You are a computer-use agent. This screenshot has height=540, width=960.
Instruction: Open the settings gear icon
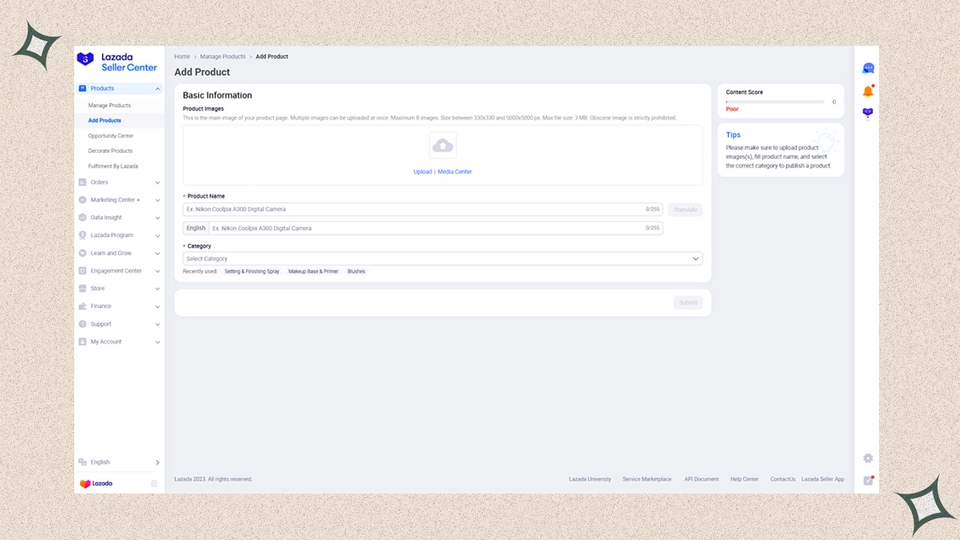[x=868, y=458]
